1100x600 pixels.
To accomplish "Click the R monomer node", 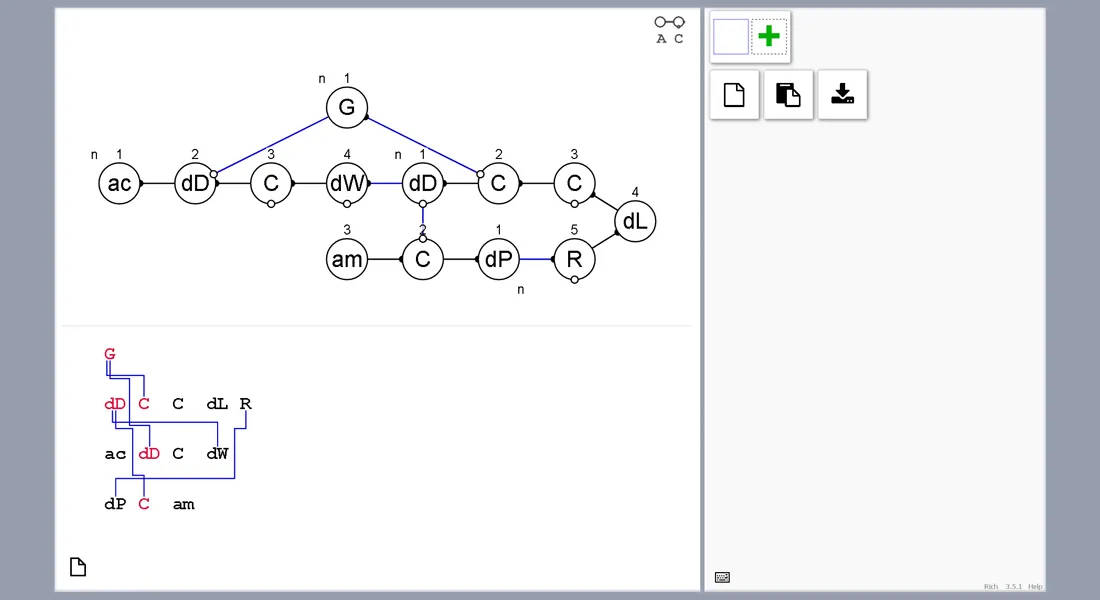I will pos(574,260).
